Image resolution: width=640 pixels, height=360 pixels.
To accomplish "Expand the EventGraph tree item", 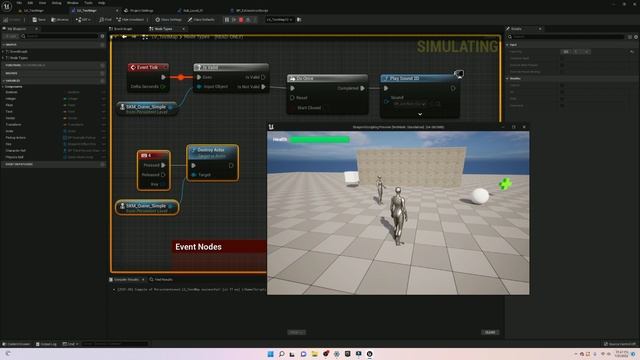I will 4,51.
